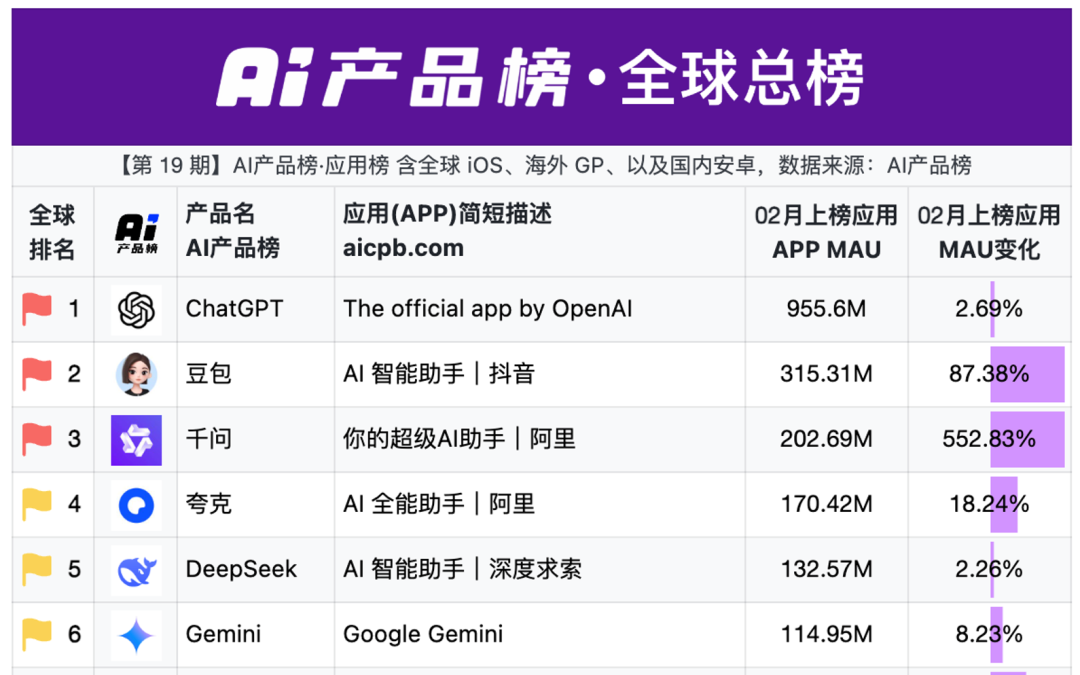Click the 2.26% MAU change cell
This screenshot has width=1080, height=675.
point(989,569)
